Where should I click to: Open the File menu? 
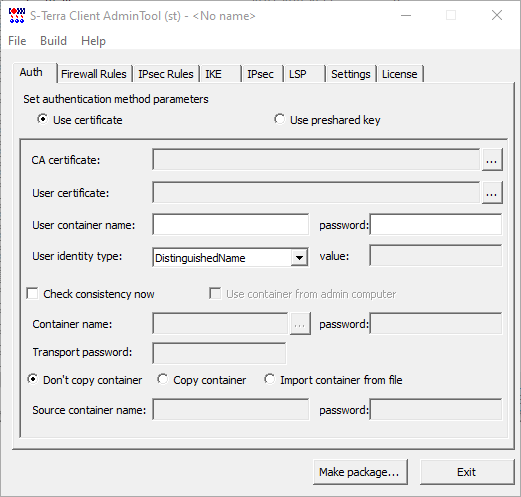(17, 41)
